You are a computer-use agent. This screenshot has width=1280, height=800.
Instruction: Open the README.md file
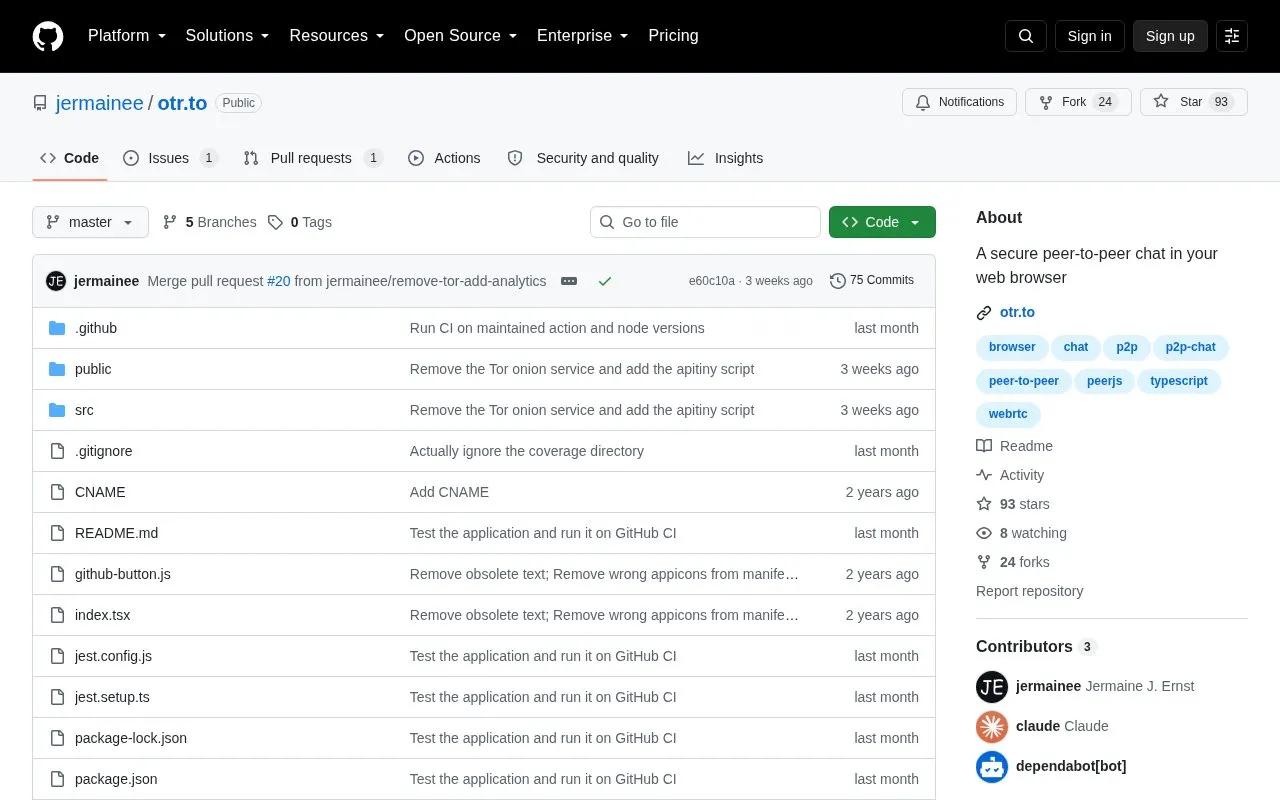(116, 533)
